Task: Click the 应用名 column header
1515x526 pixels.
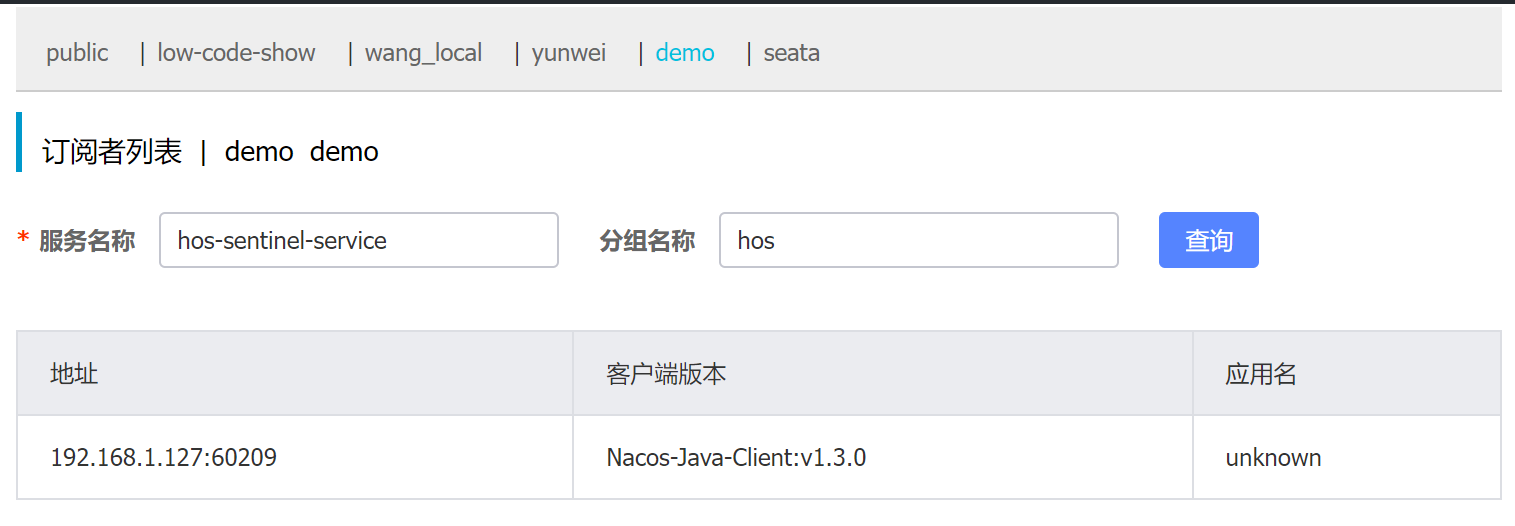Action: point(1347,374)
